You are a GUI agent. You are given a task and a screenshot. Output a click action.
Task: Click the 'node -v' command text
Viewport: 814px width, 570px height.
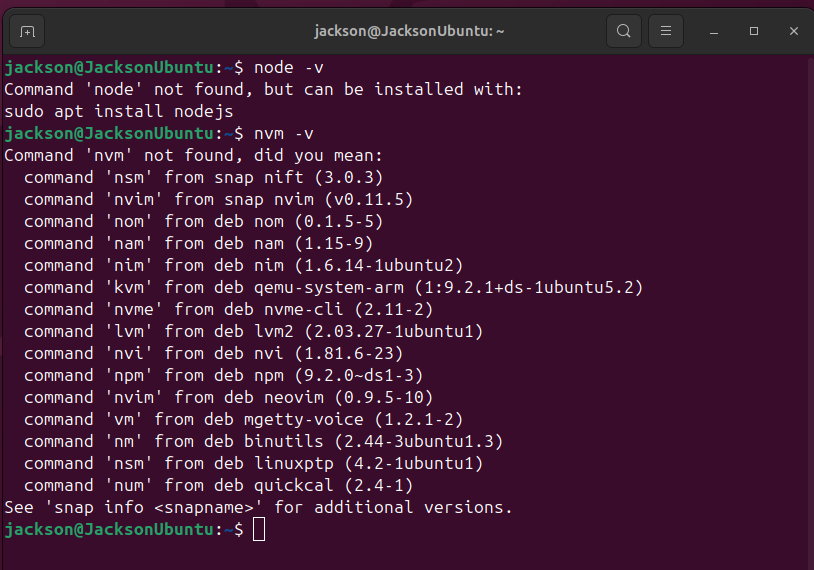(288, 67)
